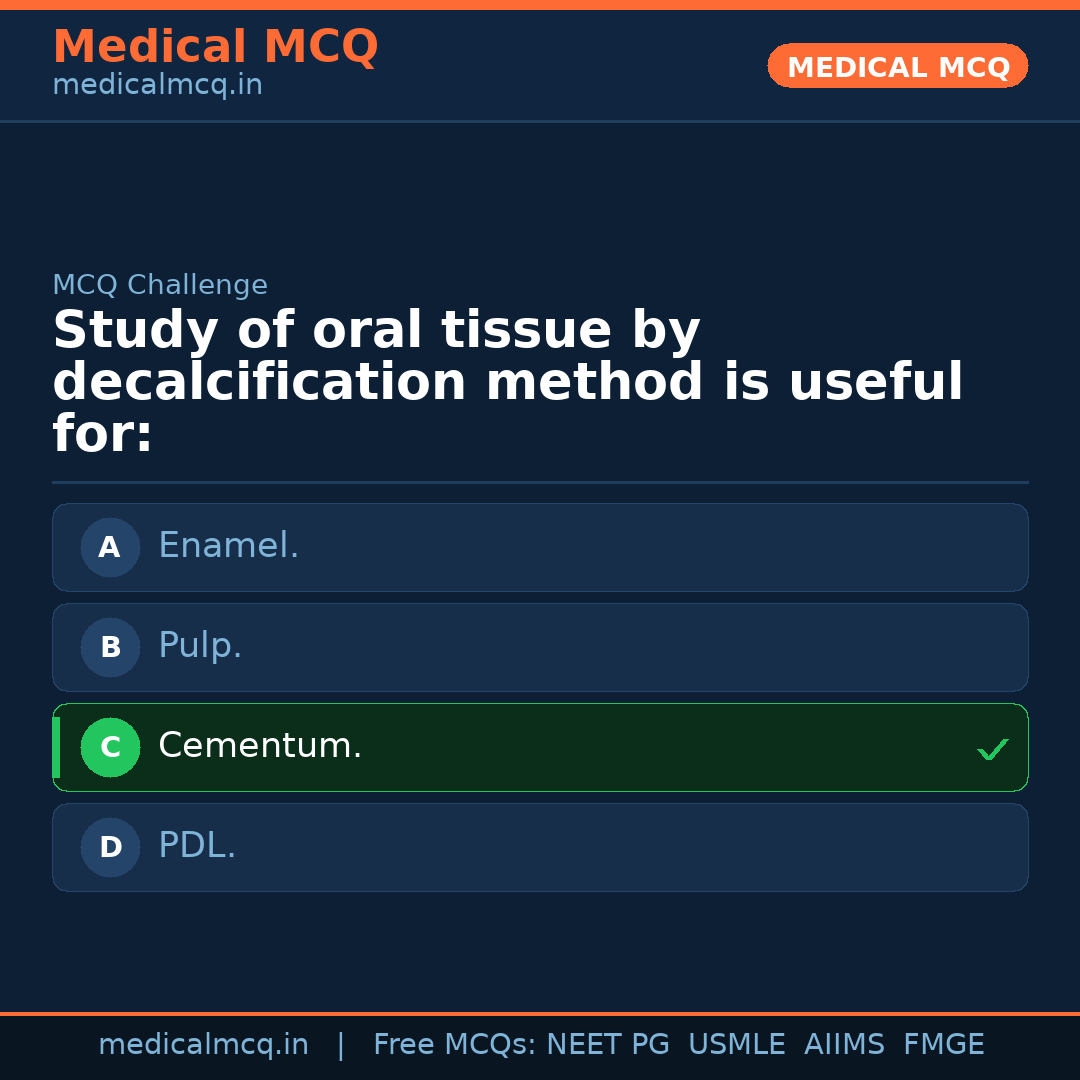Select option B Pulp
The height and width of the screenshot is (1080, 1080).
(x=540, y=647)
